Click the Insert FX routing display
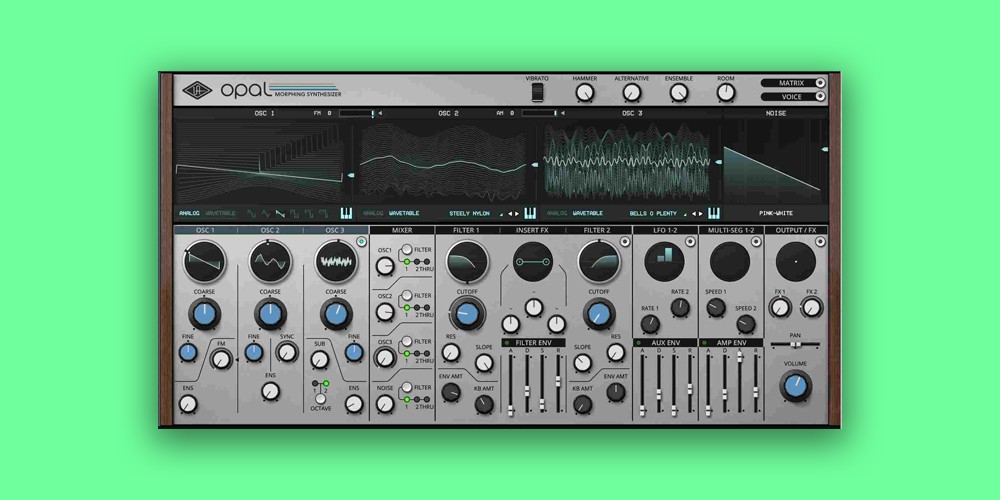This screenshot has width=1000, height=500. click(x=532, y=261)
